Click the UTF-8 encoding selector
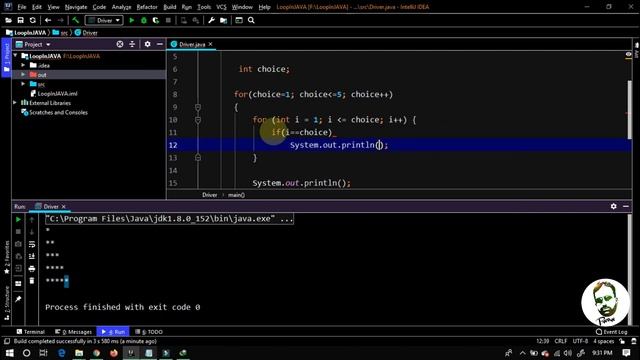 [x=580, y=341]
